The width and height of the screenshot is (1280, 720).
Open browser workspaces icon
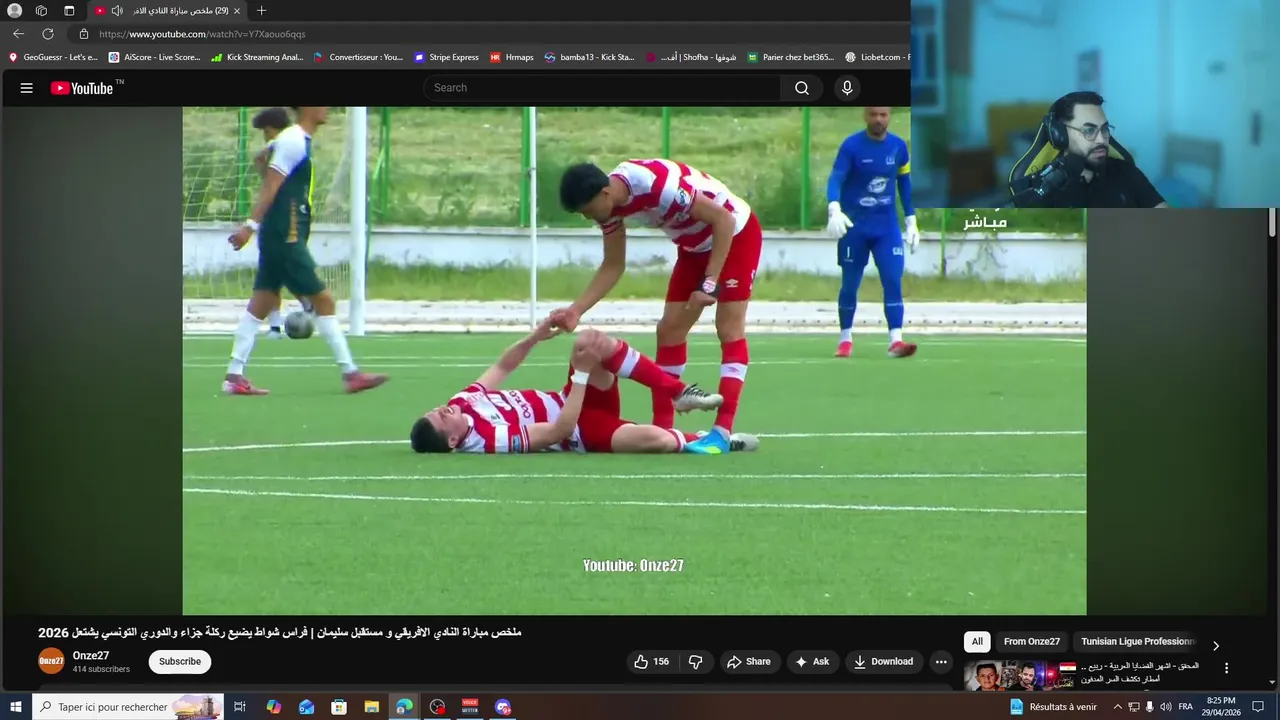[x=41, y=11]
